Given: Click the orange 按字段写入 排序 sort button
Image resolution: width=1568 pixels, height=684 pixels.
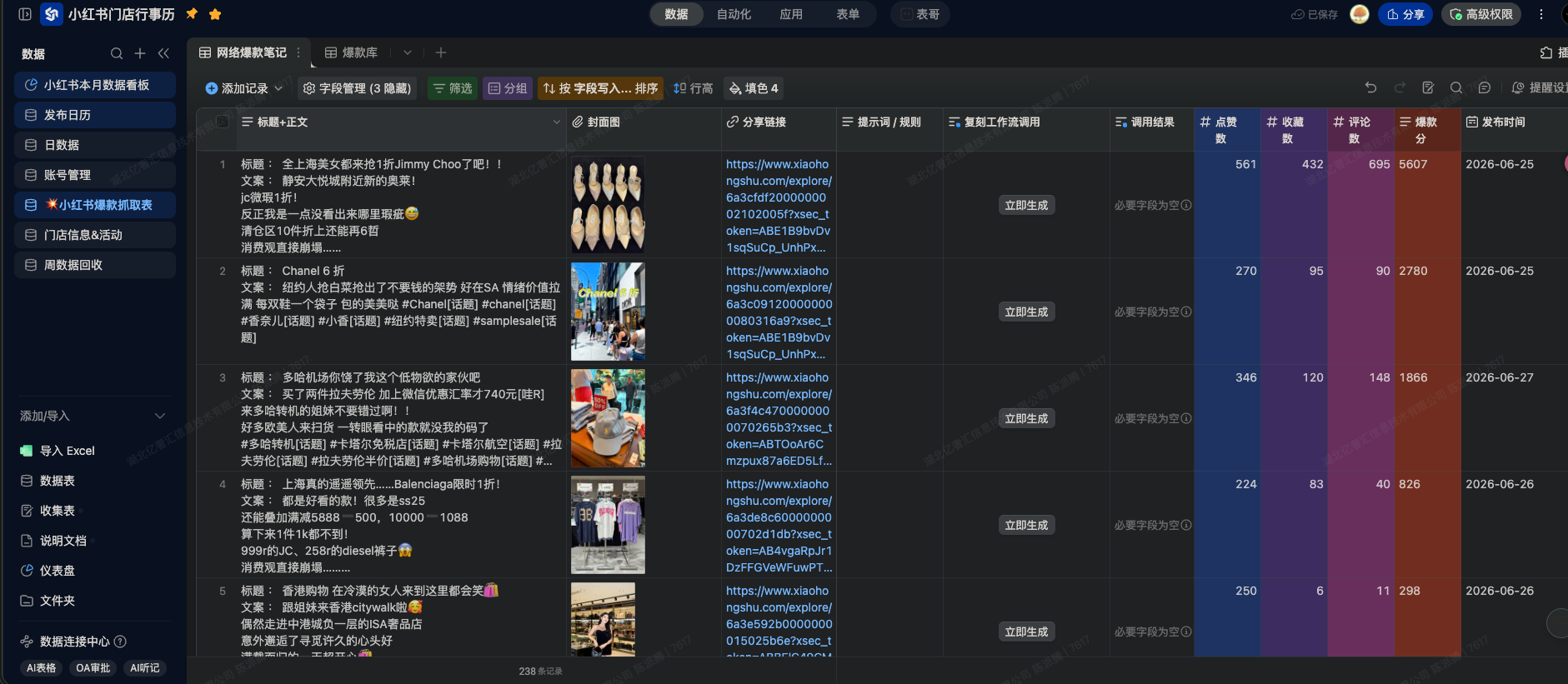Looking at the screenshot, I should pos(600,88).
